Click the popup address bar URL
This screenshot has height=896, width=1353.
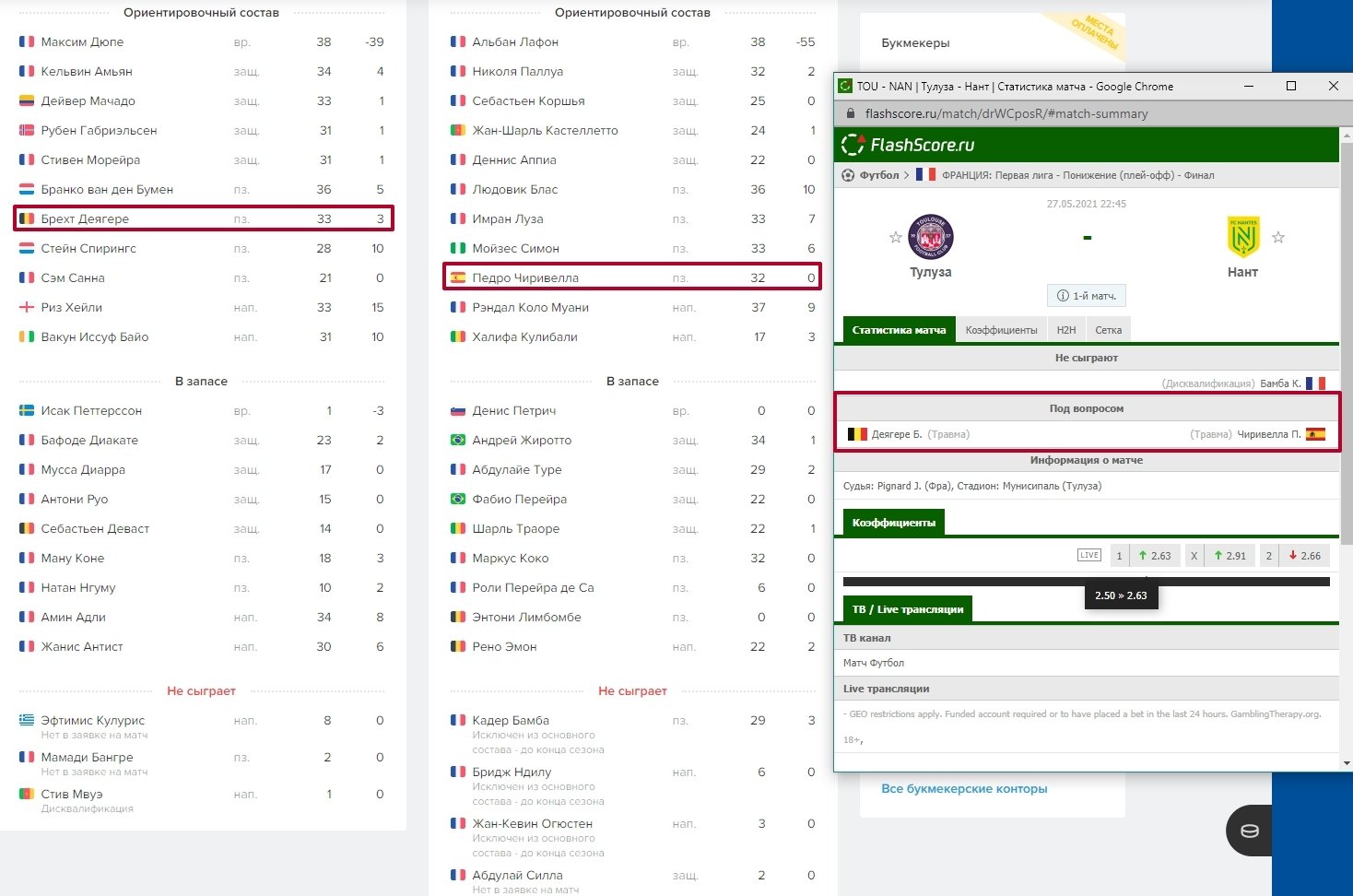[1006, 114]
